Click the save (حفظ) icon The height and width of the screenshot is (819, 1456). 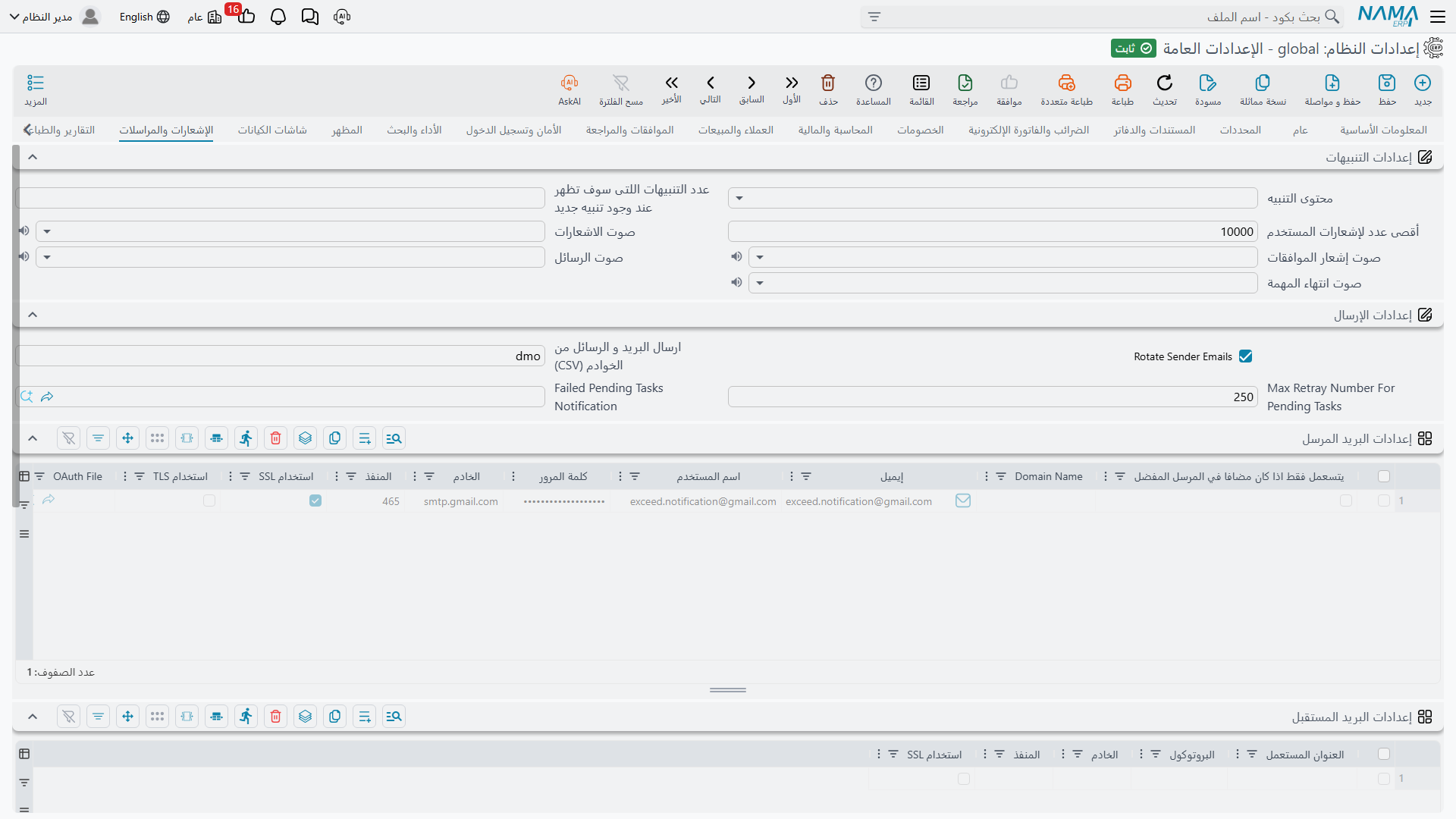(1387, 83)
